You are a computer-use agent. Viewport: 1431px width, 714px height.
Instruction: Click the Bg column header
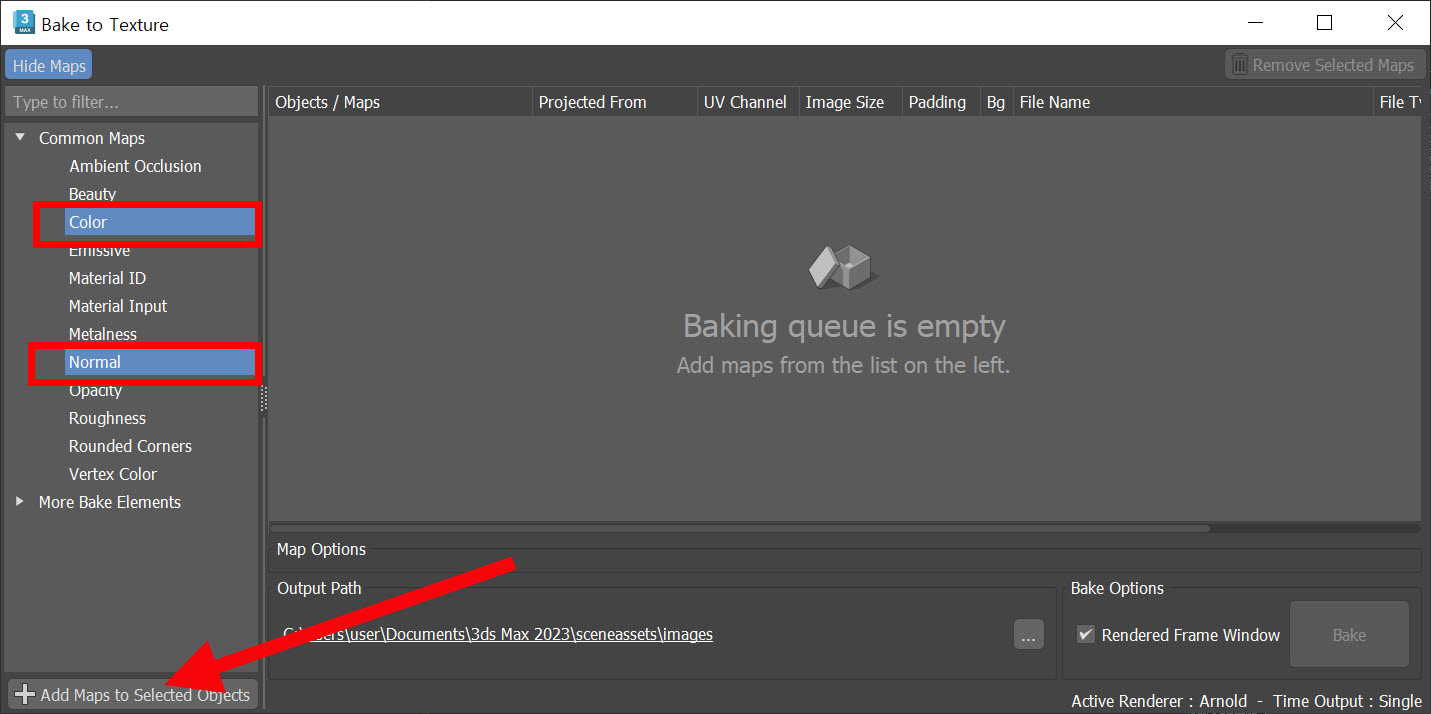coord(996,102)
